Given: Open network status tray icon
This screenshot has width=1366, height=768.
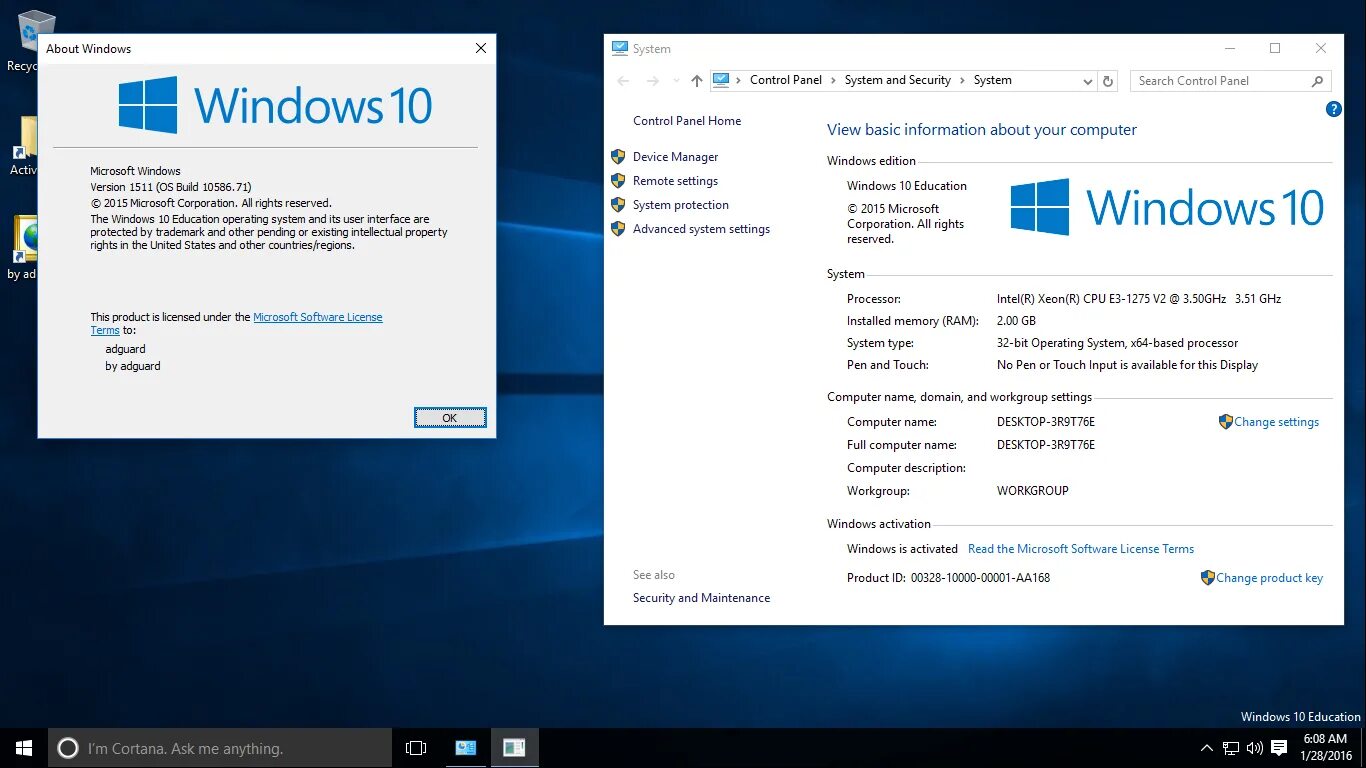Looking at the screenshot, I should [1231, 748].
